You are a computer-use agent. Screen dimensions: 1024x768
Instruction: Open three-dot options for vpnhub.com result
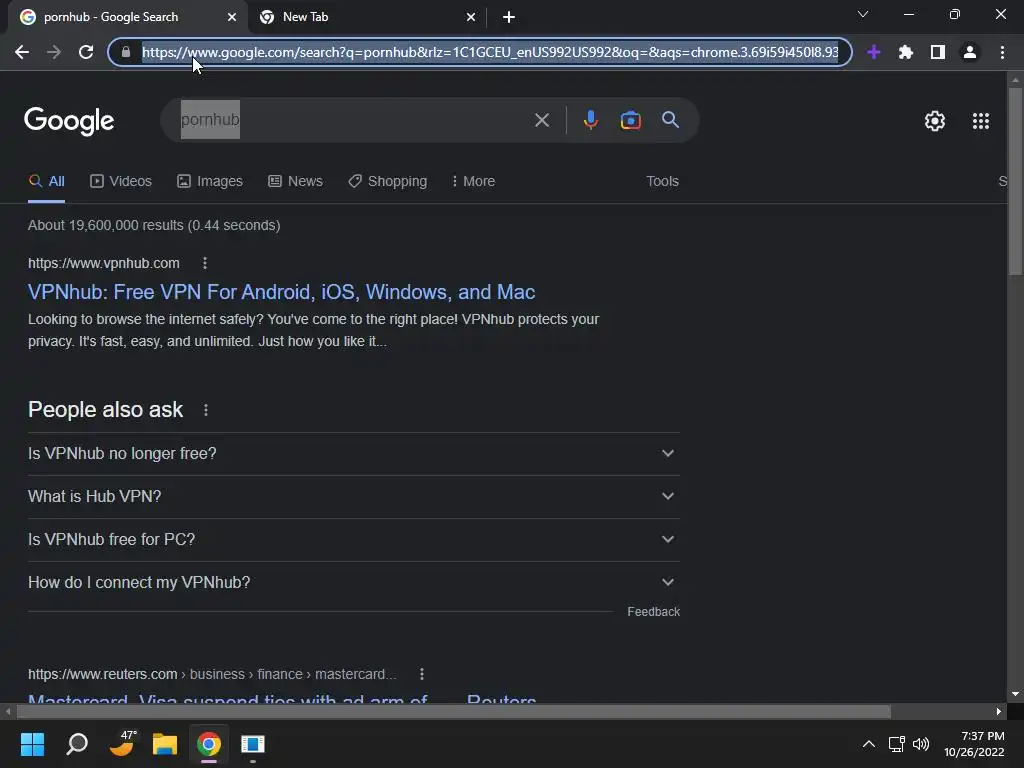pos(205,263)
